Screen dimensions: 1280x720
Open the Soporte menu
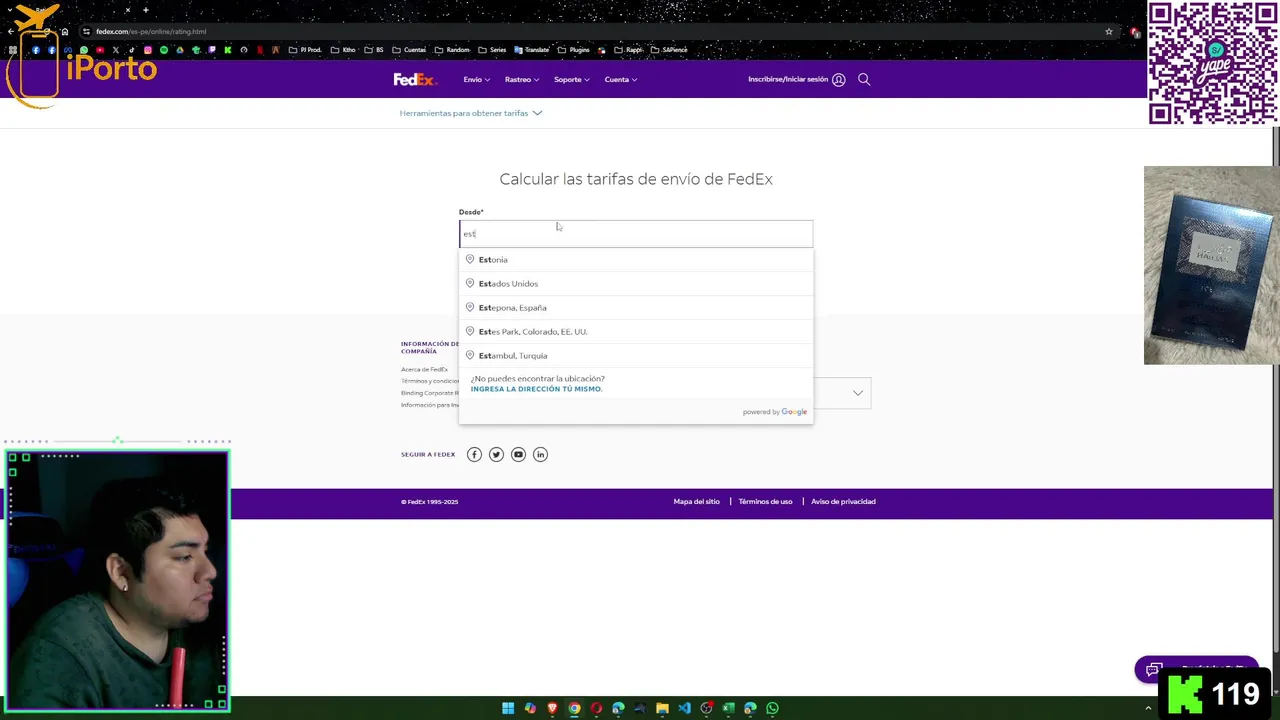pyautogui.click(x=571, y=80)
